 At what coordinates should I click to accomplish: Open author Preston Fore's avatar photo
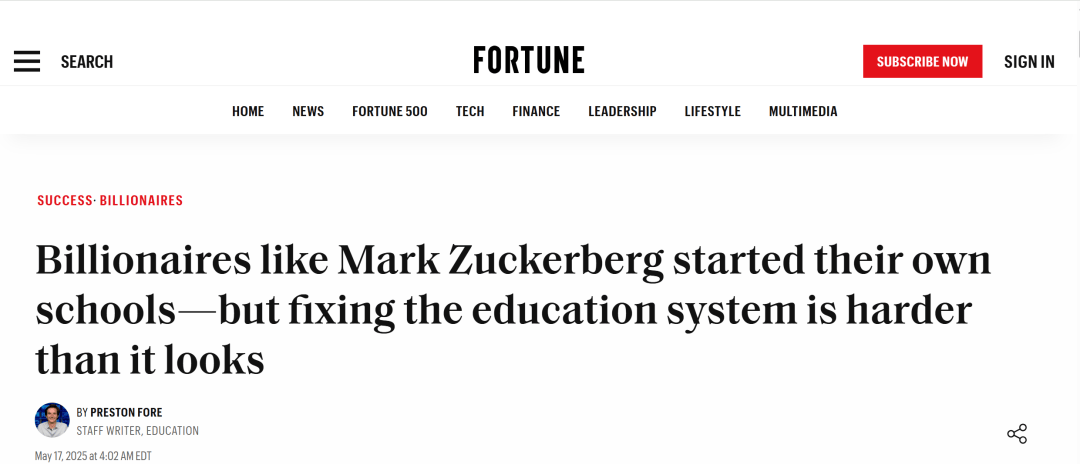pos(52,420)
